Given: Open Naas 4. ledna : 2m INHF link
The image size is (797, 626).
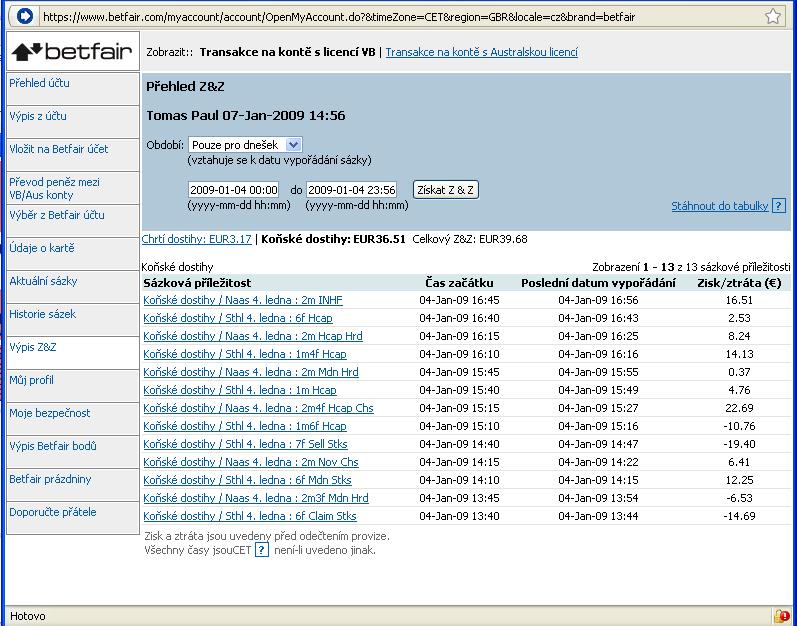Looking at the screenshot, I should 243,300.
